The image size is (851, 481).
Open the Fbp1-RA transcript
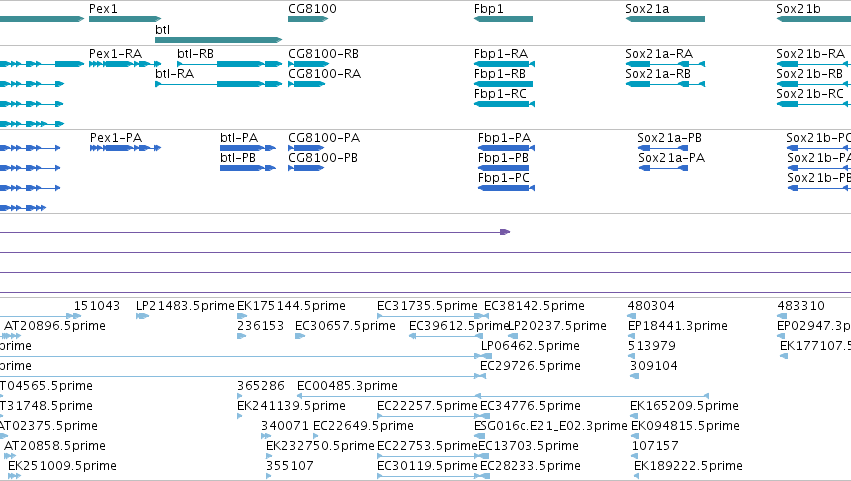coord(501,54)
